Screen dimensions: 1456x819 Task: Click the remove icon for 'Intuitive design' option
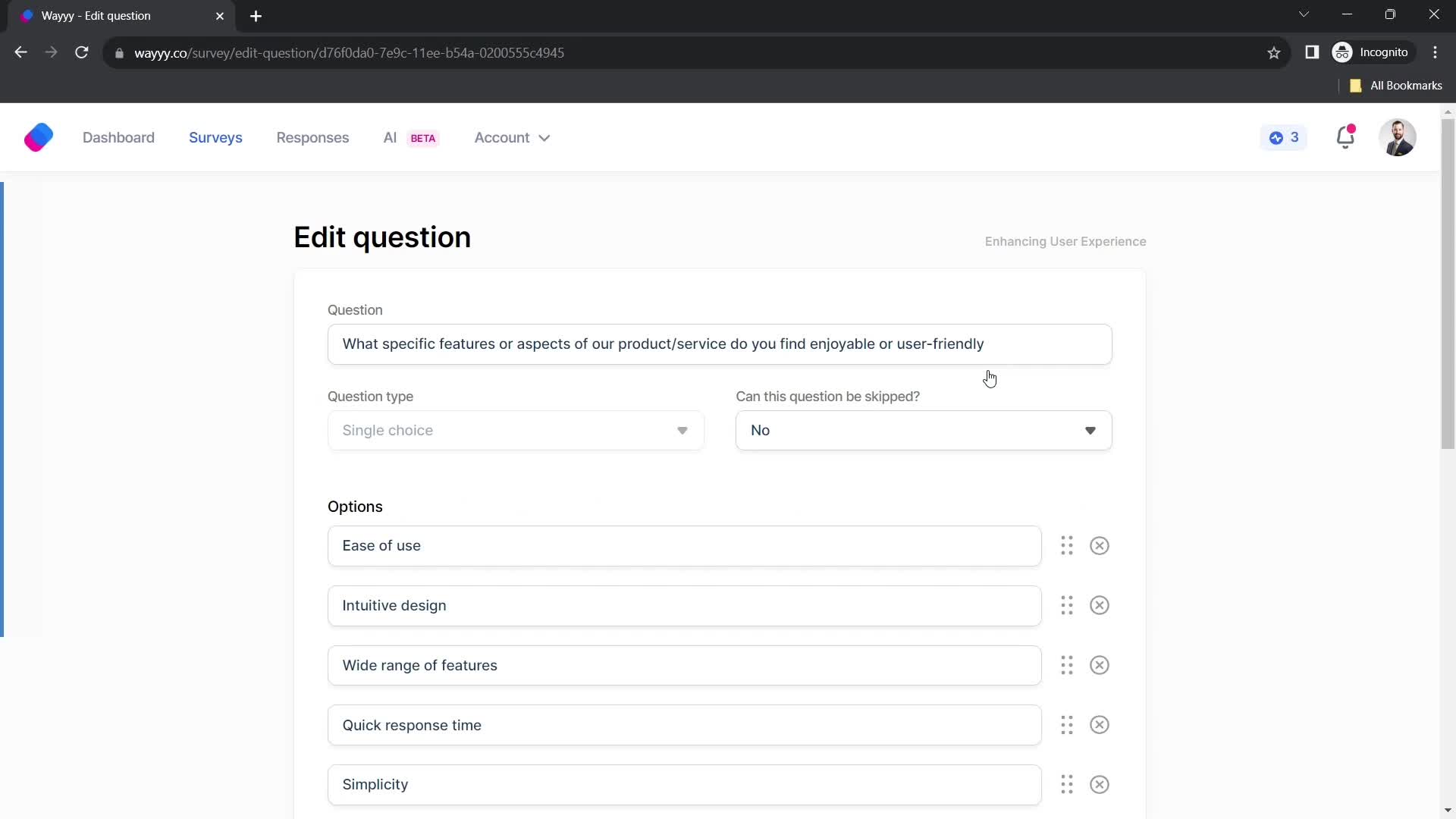coord(1099,605)
